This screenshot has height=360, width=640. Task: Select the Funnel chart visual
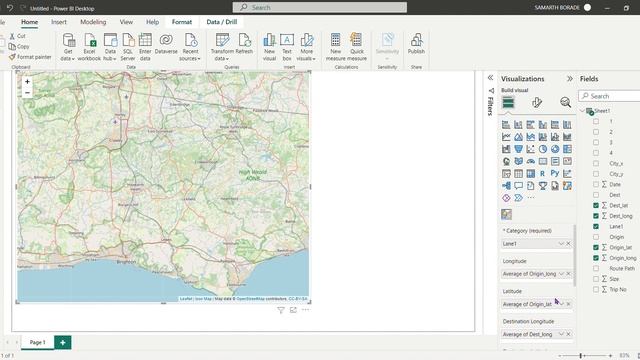click(x=518, y=149)
